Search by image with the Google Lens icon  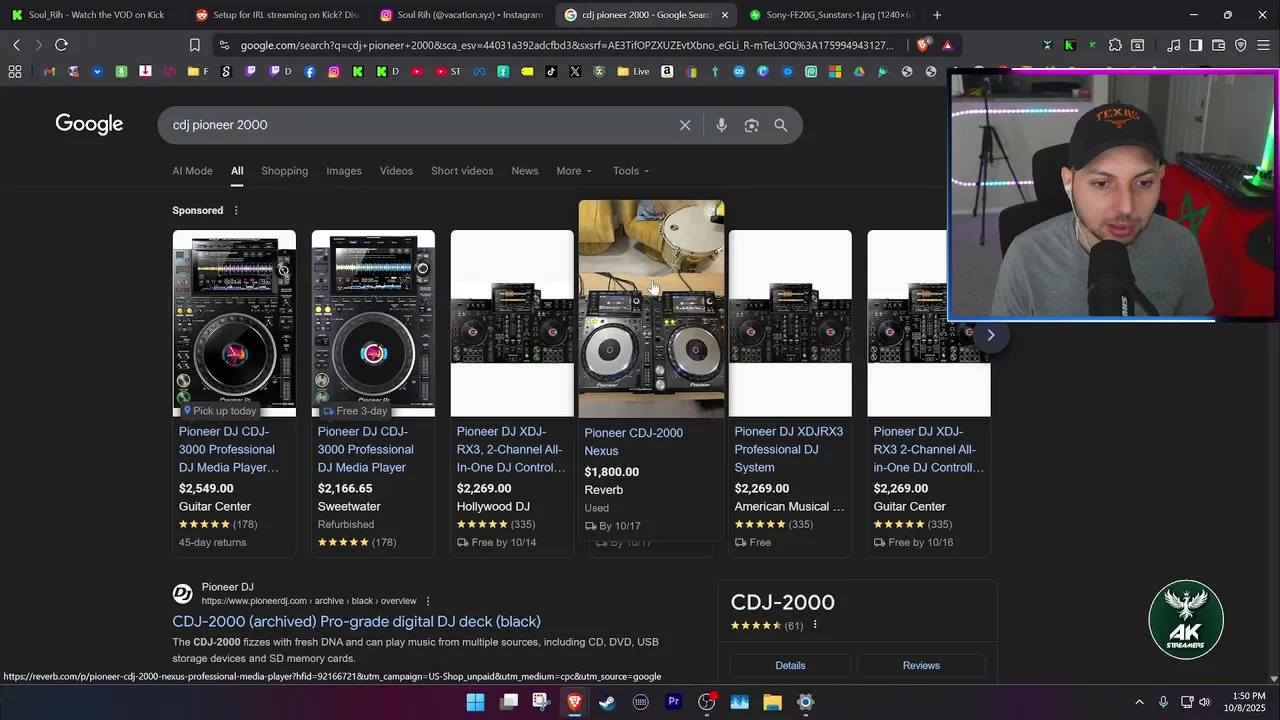pos(751,125)
